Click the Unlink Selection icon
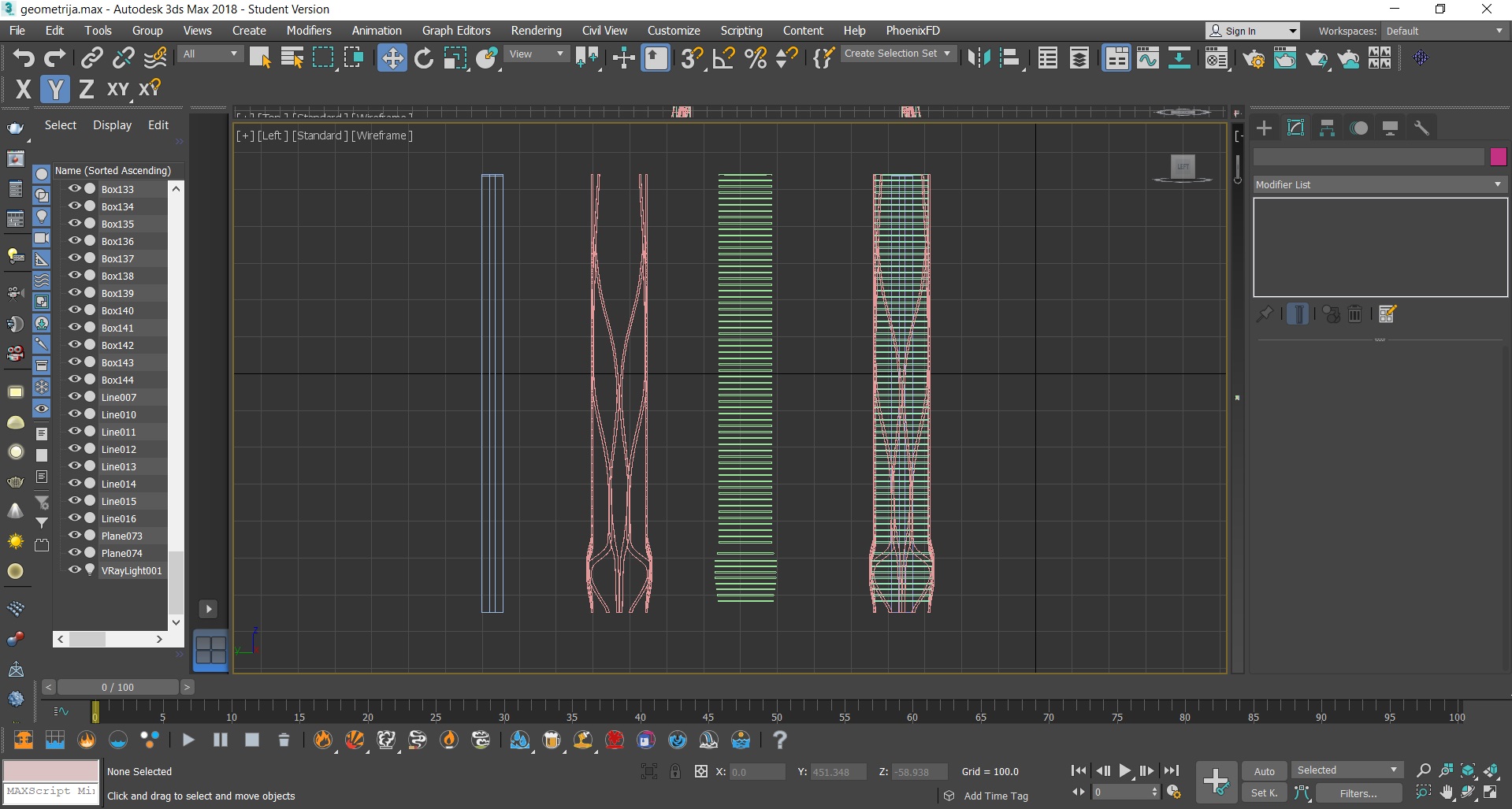This screenshot has height=809, width=1512. coord(124,58)
